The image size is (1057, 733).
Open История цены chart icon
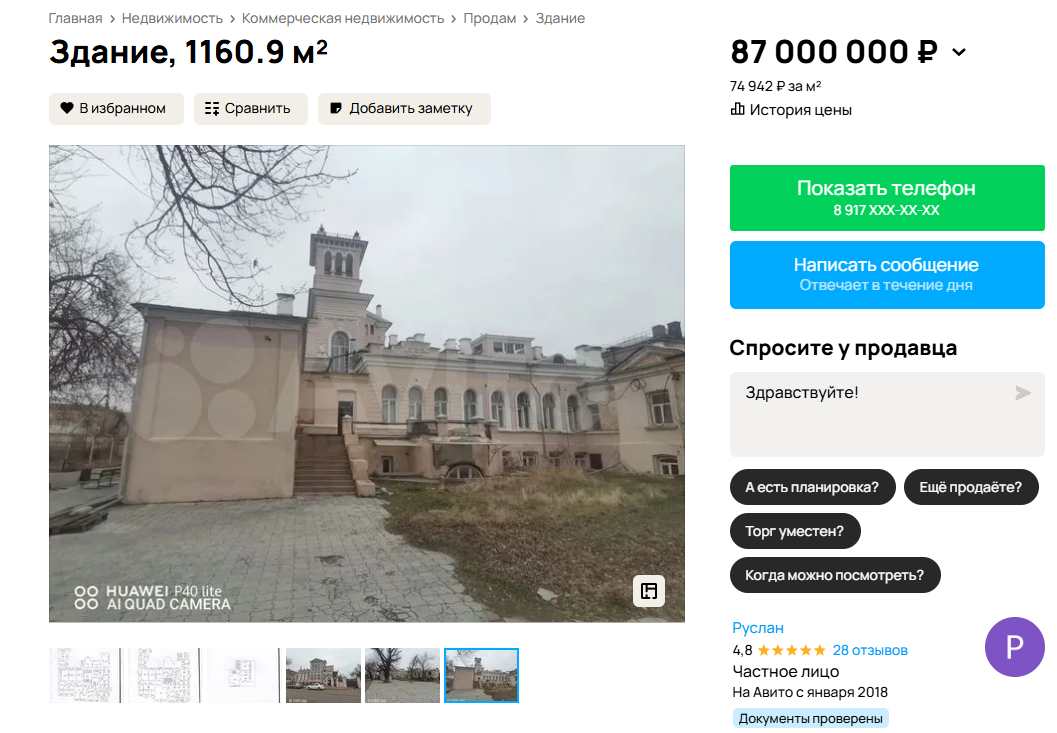(x=737, y=109)
